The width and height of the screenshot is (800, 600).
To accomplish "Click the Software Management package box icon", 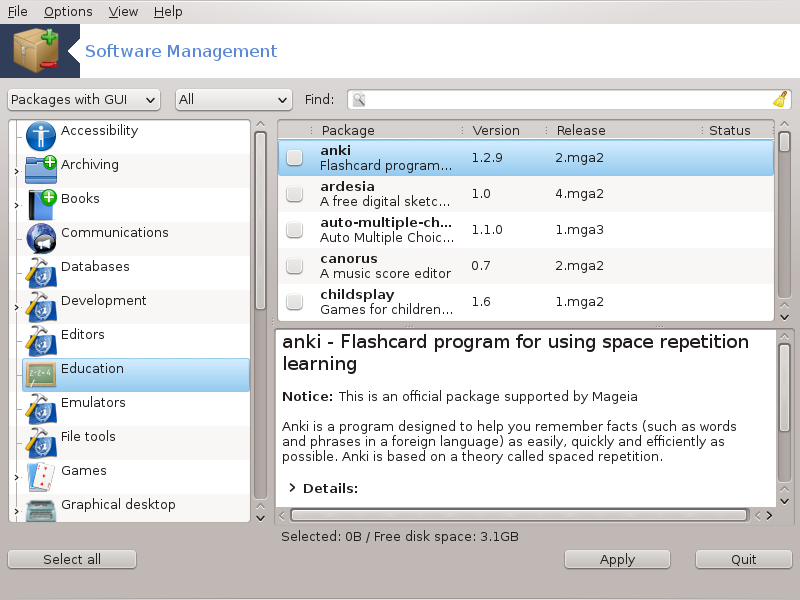I will coord(36,51).
